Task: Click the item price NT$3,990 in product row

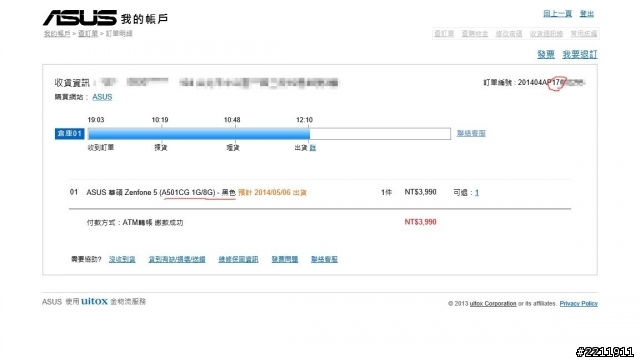Action: [420, 192]
